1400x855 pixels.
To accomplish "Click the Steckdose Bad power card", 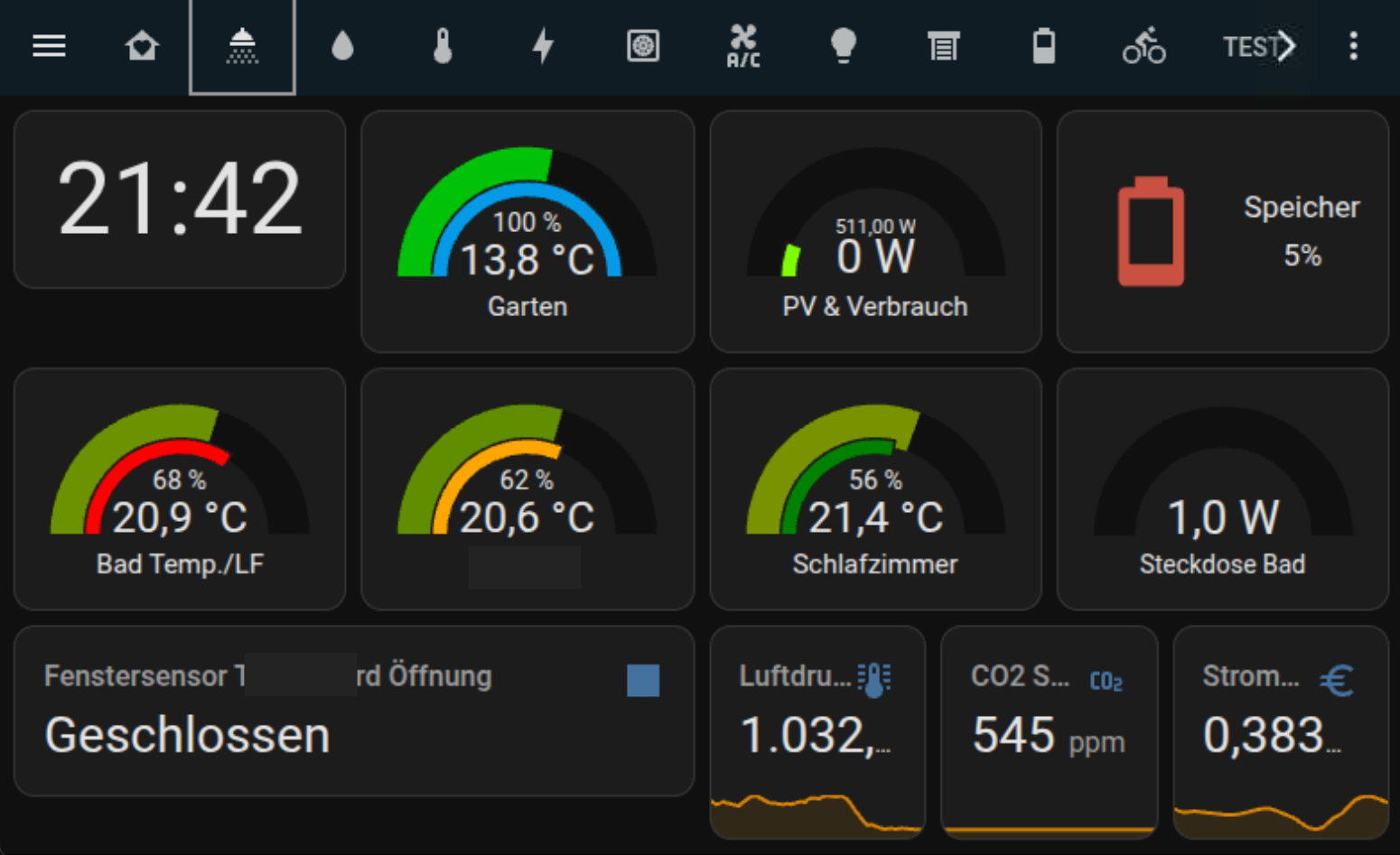I will point(1221,488).
